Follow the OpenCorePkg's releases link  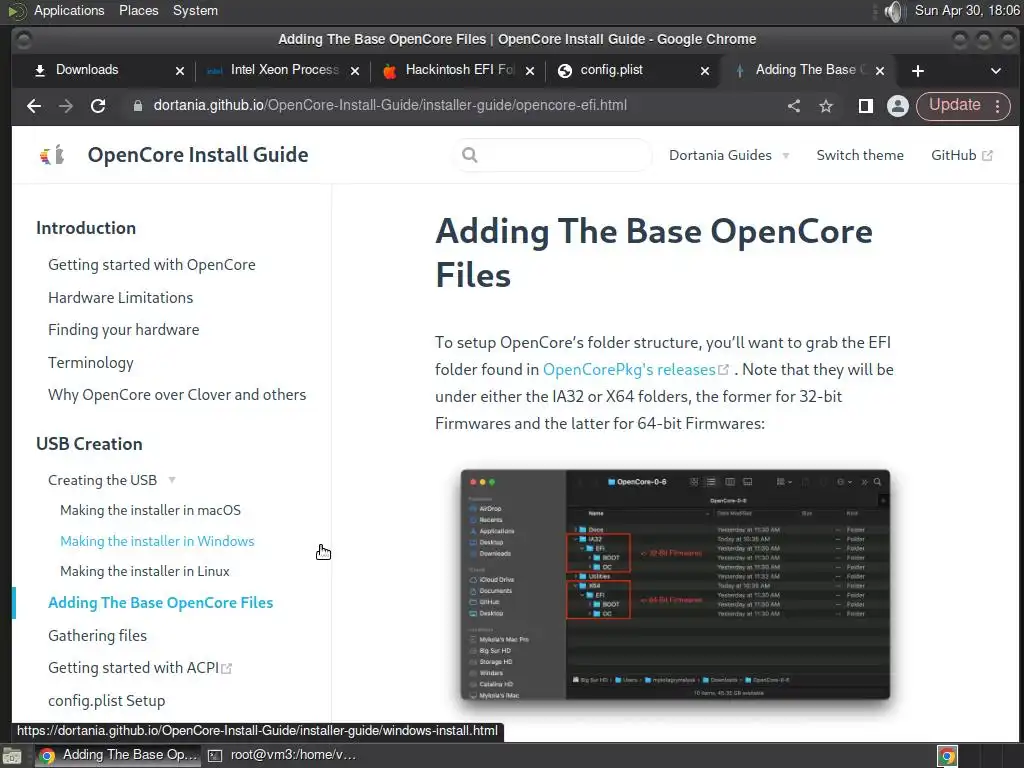(x=635, y=370)
